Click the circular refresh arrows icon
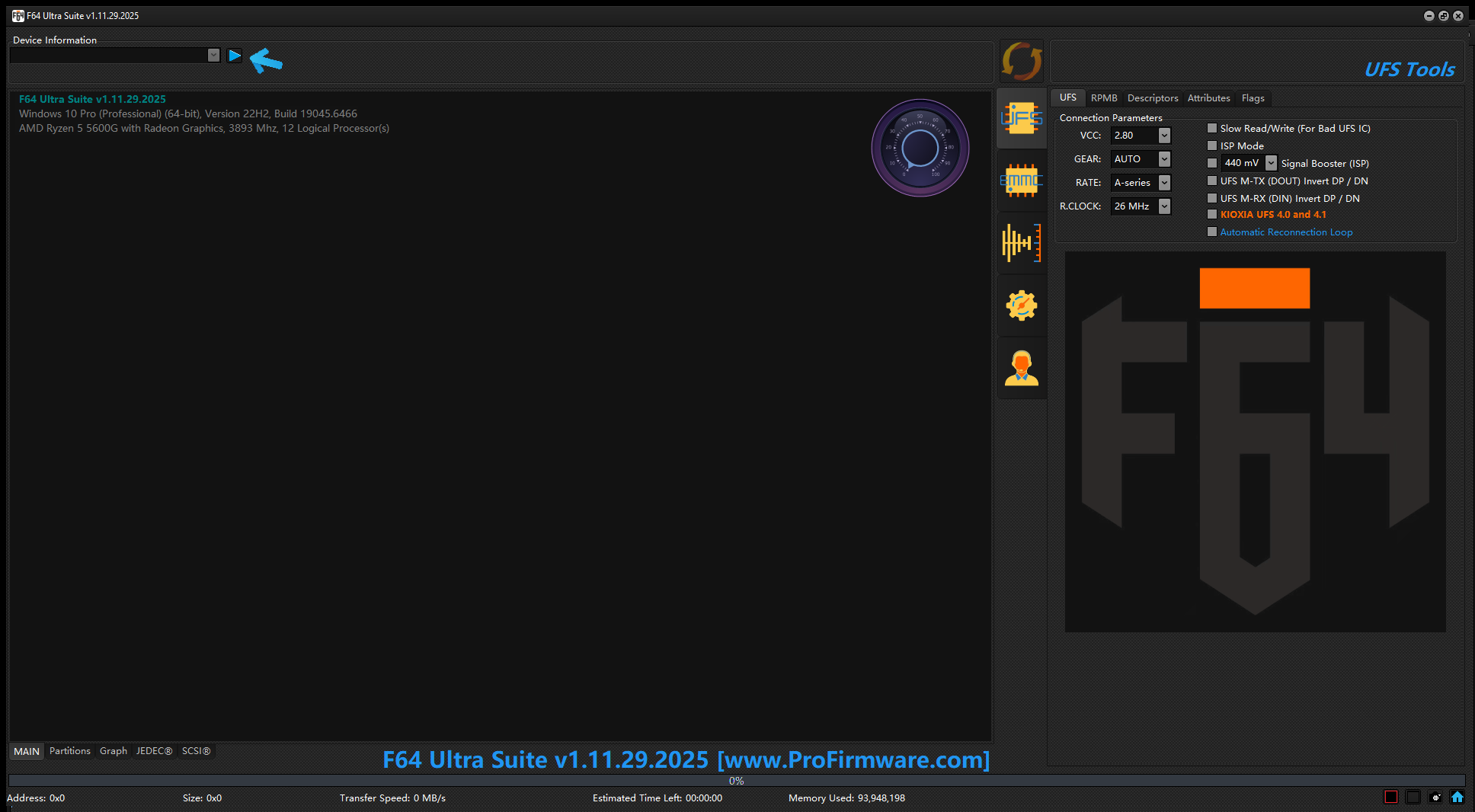This screenshot has height=812, width=1475. tap(1022, 61)
